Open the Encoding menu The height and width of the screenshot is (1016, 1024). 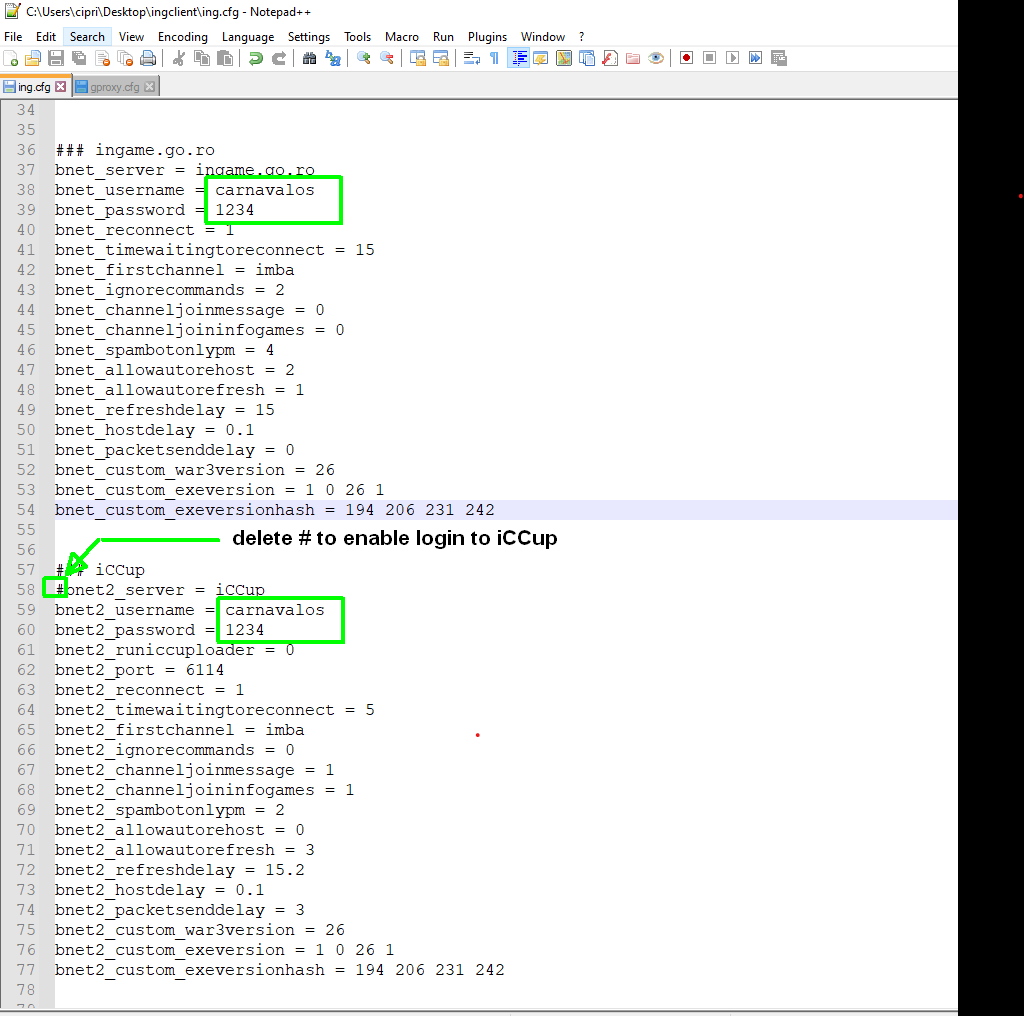click(183, 37)
